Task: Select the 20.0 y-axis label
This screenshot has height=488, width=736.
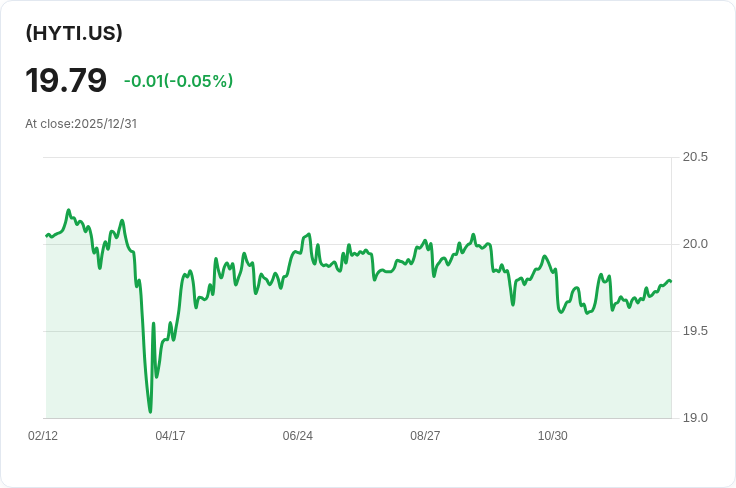Action: click(695, 244)
